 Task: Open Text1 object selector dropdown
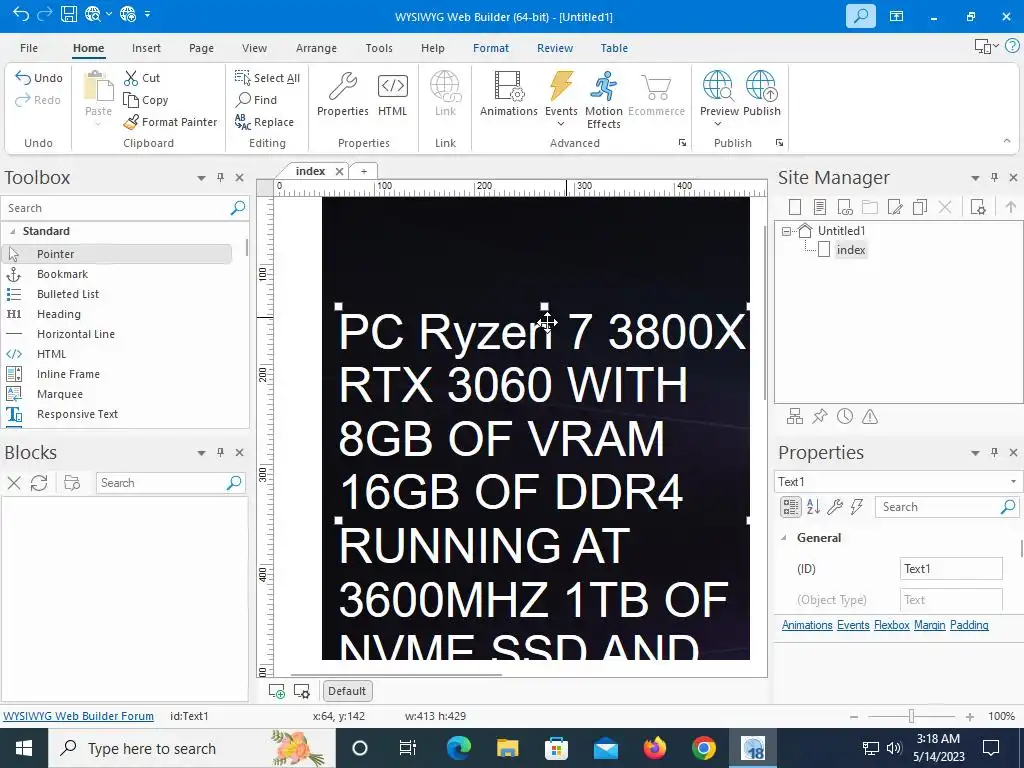coord(1013,482)
